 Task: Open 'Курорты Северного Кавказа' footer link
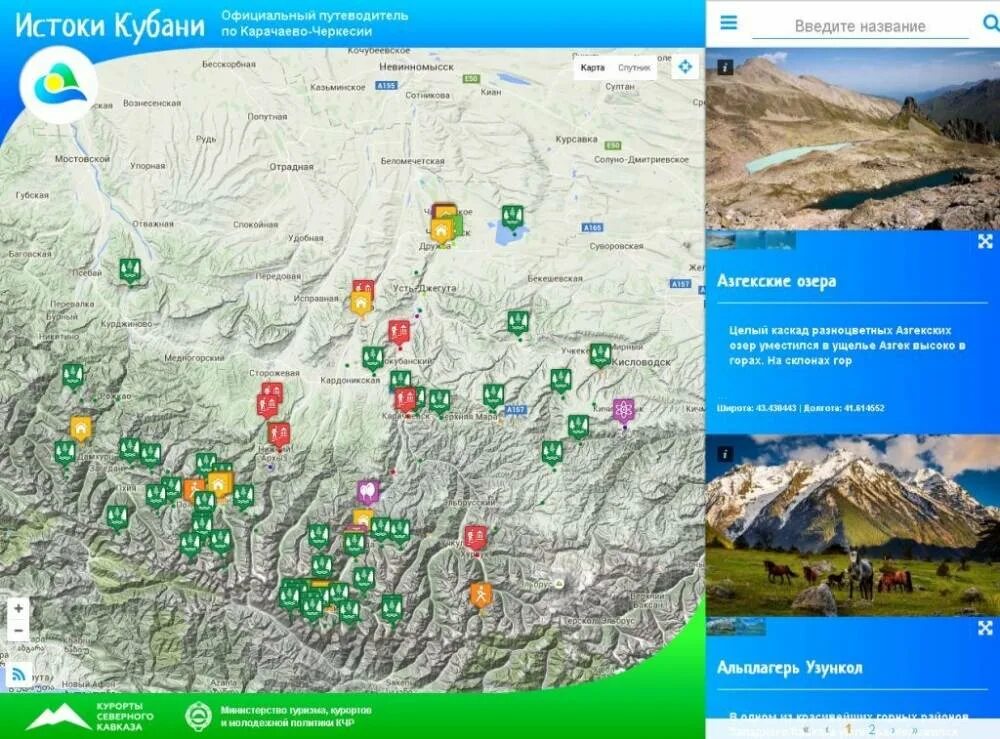click(90, 717)
